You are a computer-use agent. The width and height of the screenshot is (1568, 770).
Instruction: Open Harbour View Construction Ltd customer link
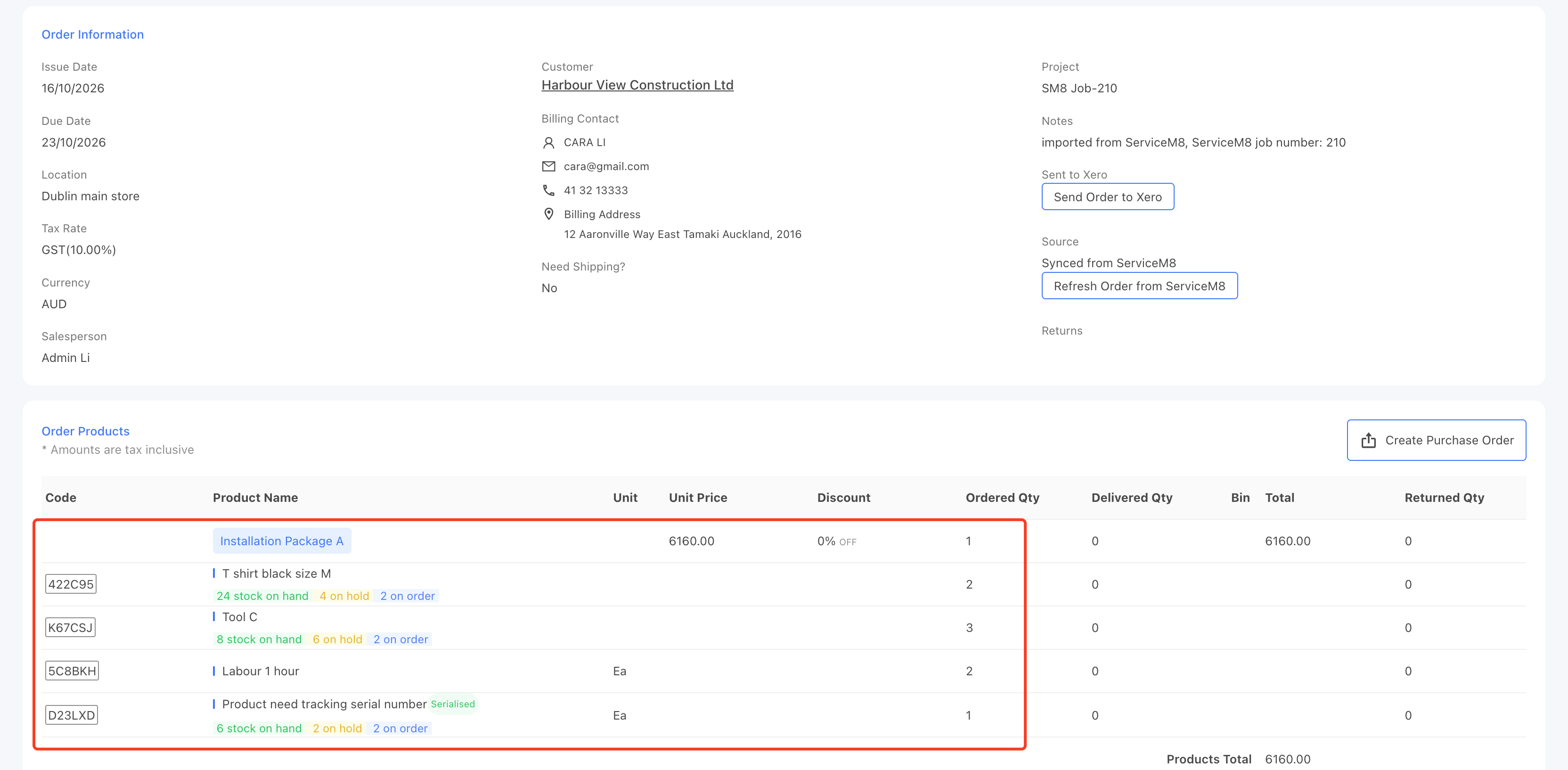[637, 85]
